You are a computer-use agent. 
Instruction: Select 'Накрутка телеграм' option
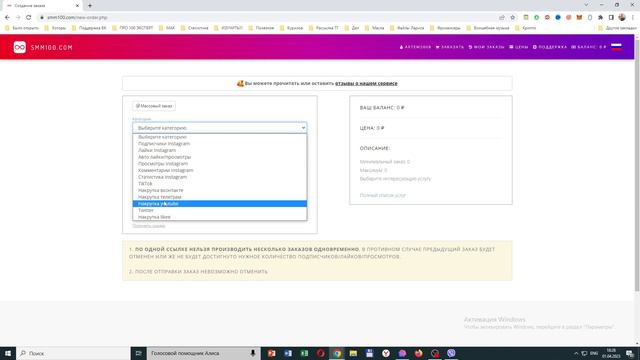click(220, 197)
